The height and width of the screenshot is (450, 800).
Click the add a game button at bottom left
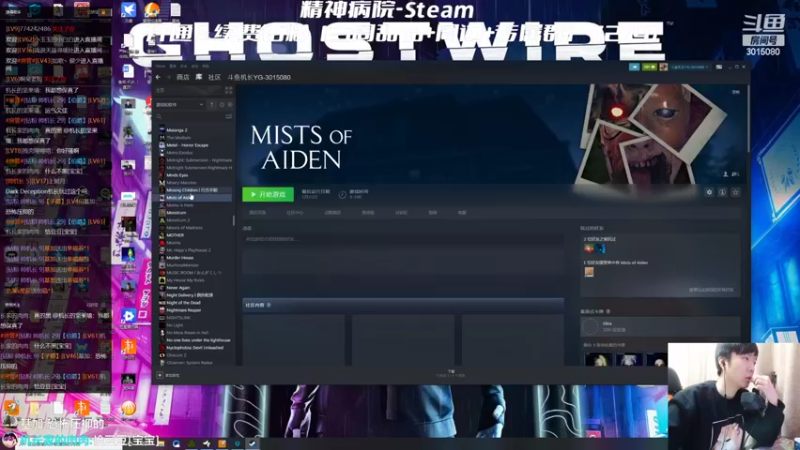coord(168,375)
